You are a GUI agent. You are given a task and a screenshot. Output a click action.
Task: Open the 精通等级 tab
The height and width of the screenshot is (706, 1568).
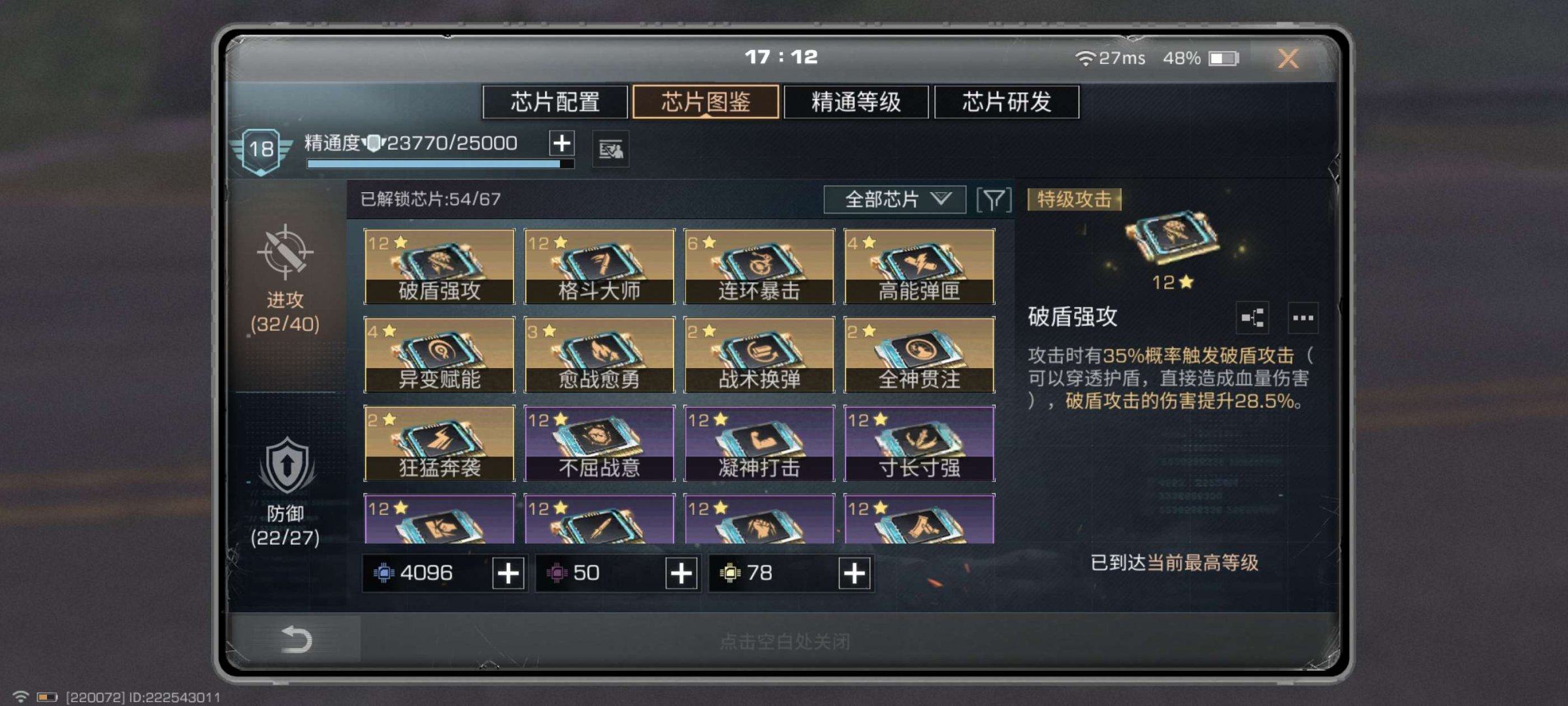[x=857, y=102]
